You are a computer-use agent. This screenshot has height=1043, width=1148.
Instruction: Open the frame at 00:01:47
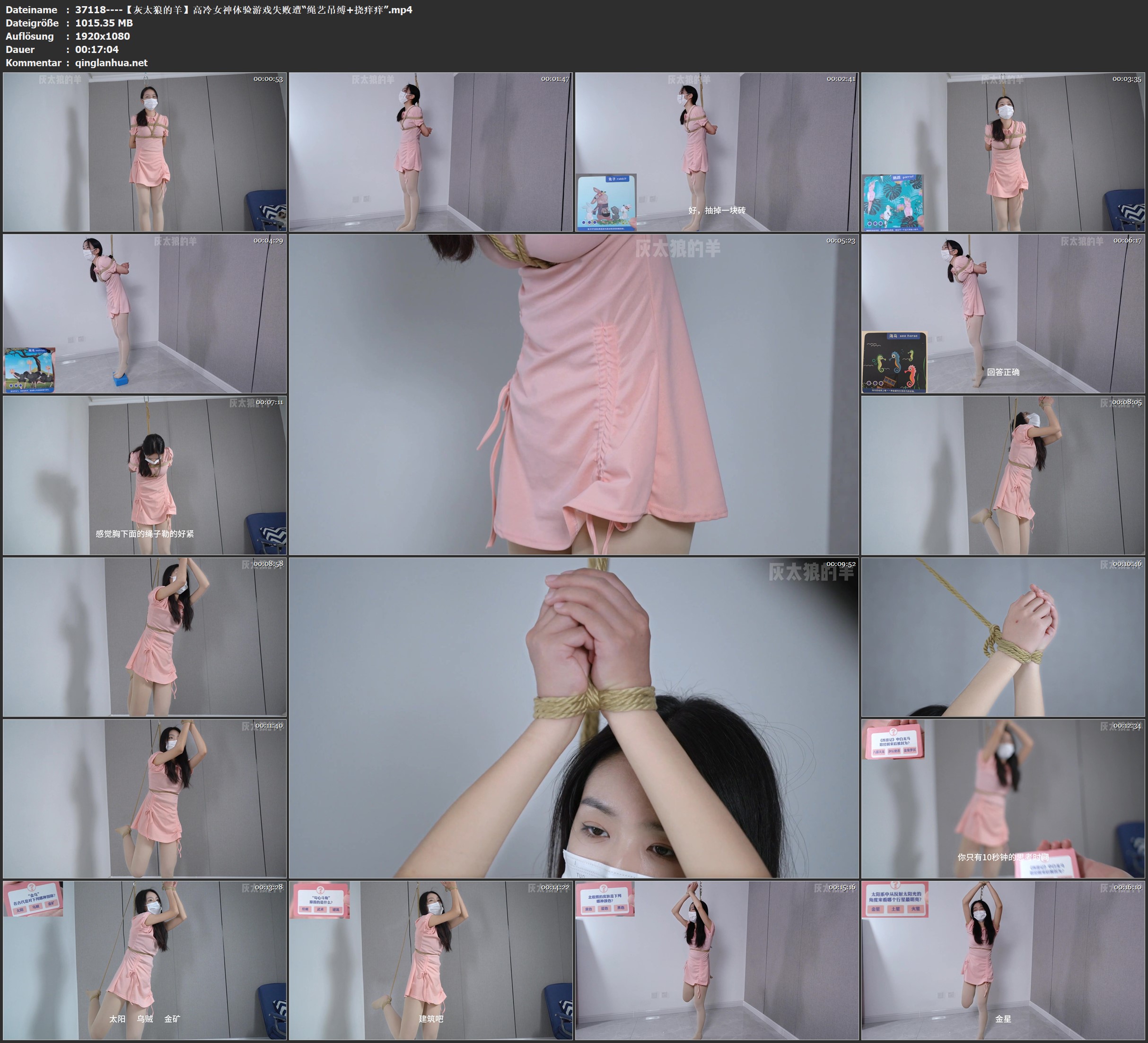coord(430,151)
